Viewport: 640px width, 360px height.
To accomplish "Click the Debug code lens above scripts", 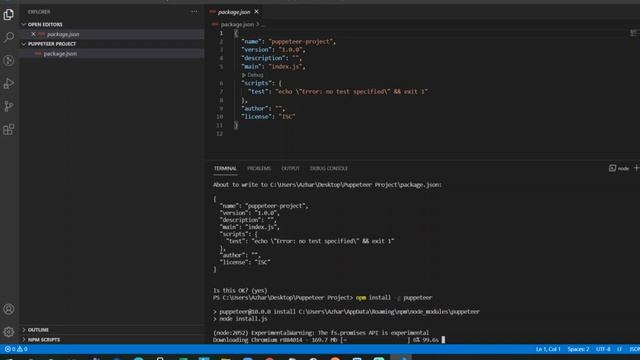I will 253,75.
